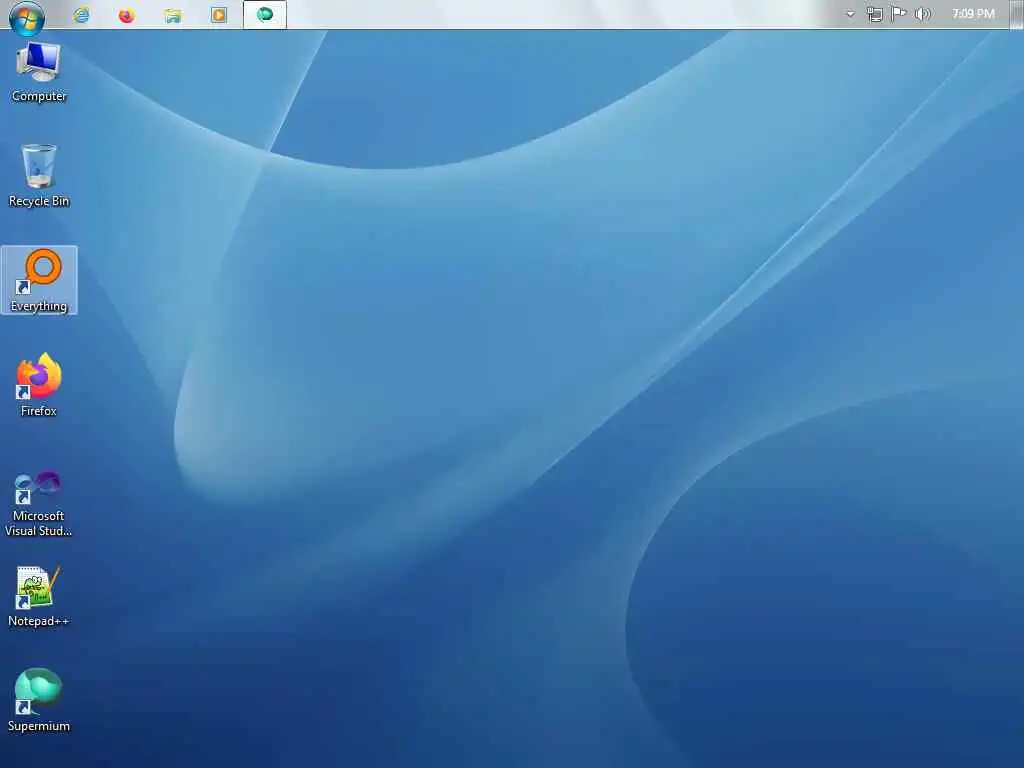Select the Recycle Bin desktop icon
Image resolution: width=1024 pixels, height=768 pixels.
click(x=39, y=176)
